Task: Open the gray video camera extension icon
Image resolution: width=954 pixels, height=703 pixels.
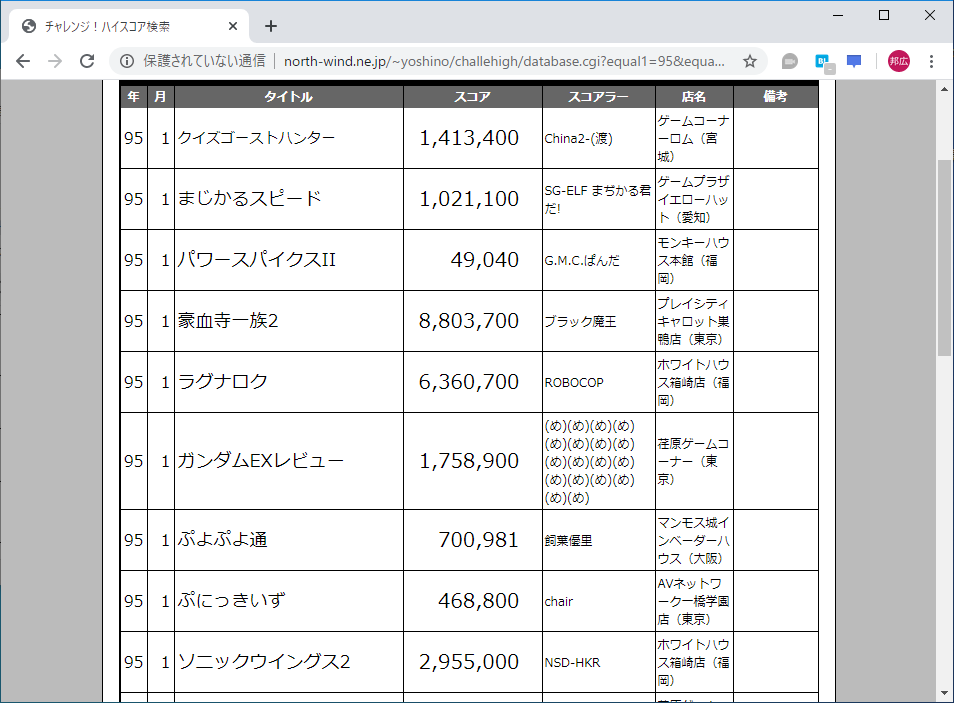Action: [789, 61]
